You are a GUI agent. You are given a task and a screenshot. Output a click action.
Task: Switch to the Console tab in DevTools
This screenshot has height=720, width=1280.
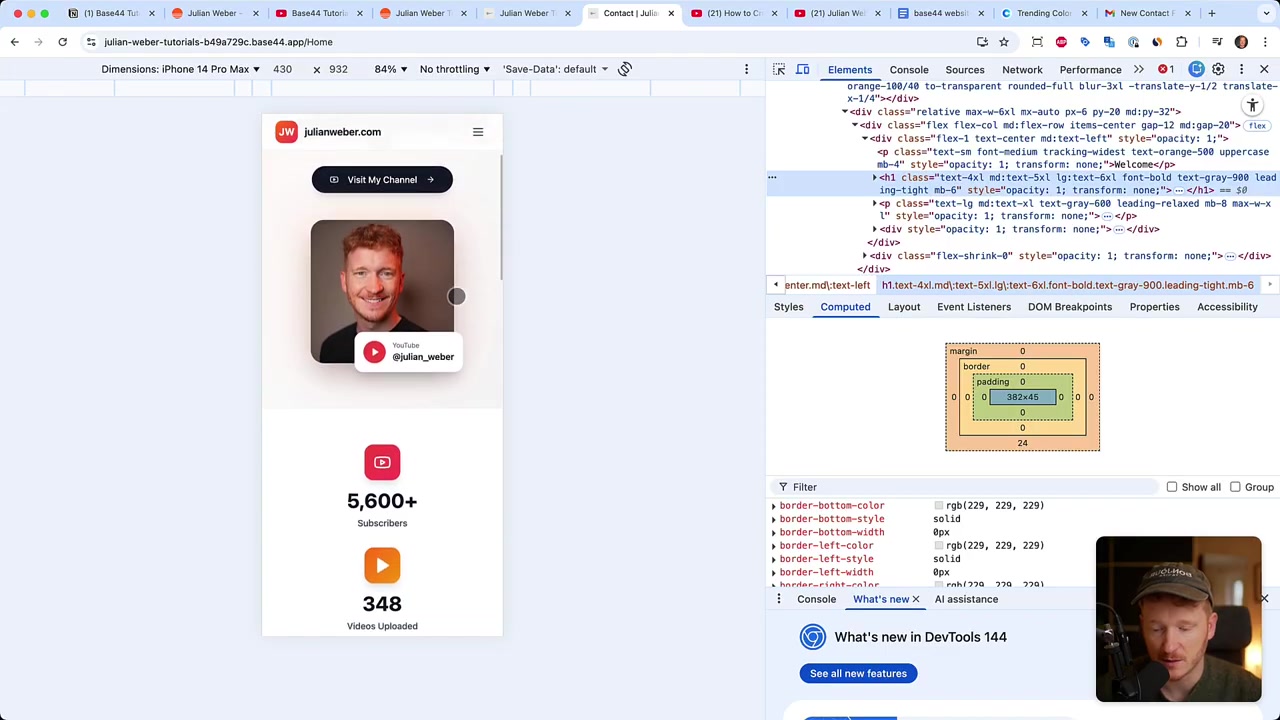point(909,70)
